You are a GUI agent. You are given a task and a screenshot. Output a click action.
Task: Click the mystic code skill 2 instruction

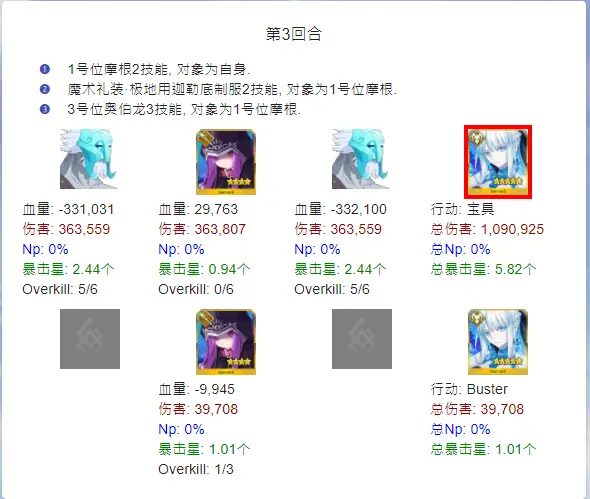232,89
